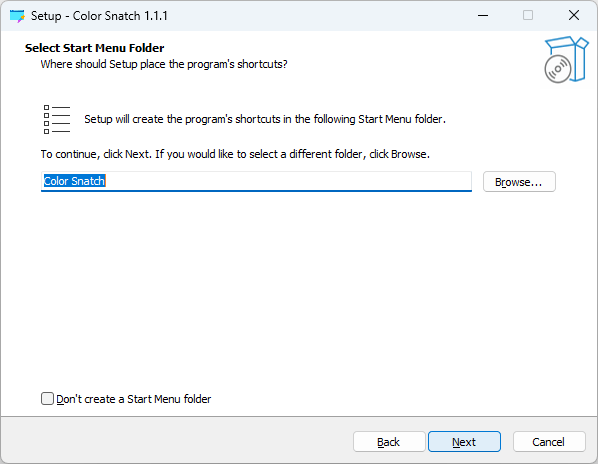
Task: Click the "Setup will create the program's shortcuts" message
Action: 265,119
